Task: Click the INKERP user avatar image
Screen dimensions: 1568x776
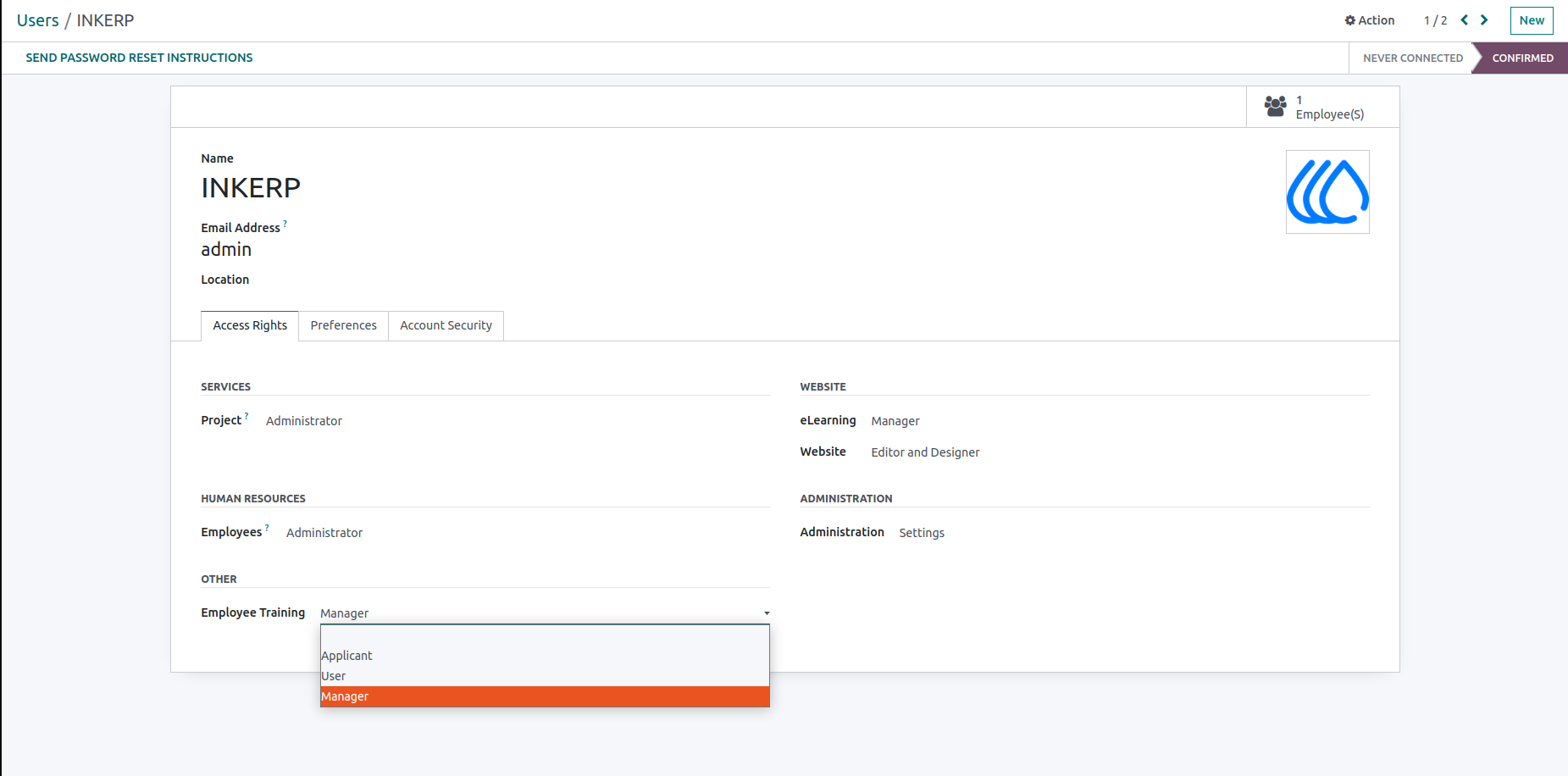Action: pos(1327,191)
